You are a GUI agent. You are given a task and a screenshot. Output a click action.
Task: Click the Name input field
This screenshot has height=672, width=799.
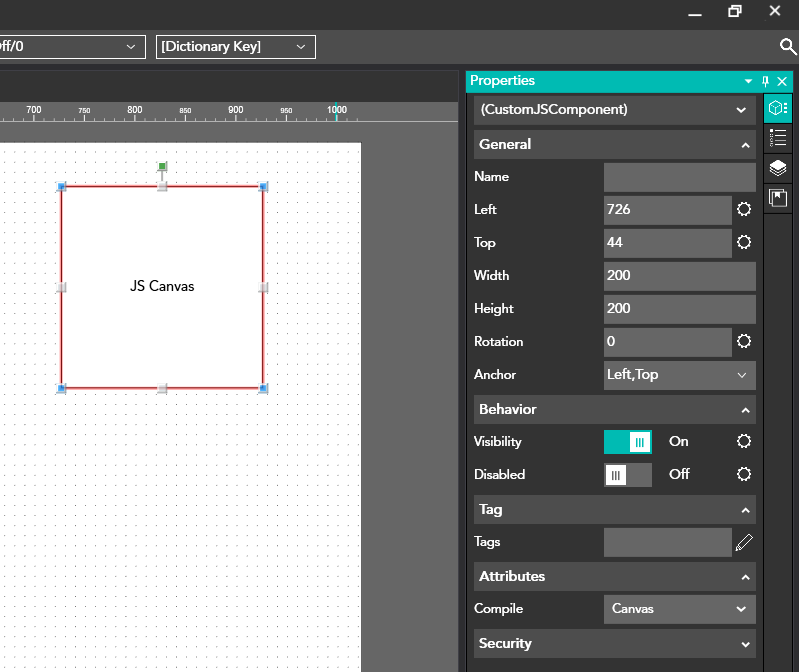pyautogui.click(x=679, y=177)
